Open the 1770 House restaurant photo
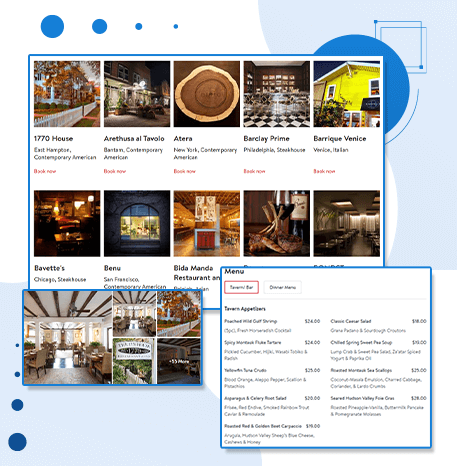 pos(67,94)
